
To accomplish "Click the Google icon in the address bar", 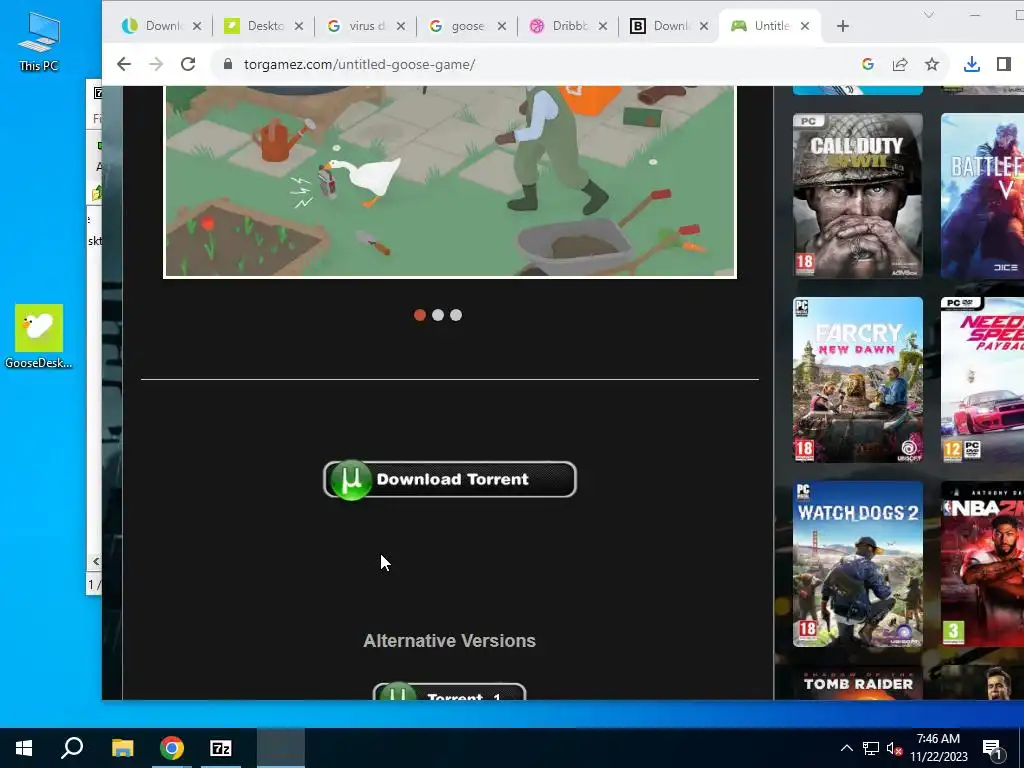I will (x=868, y=64).
